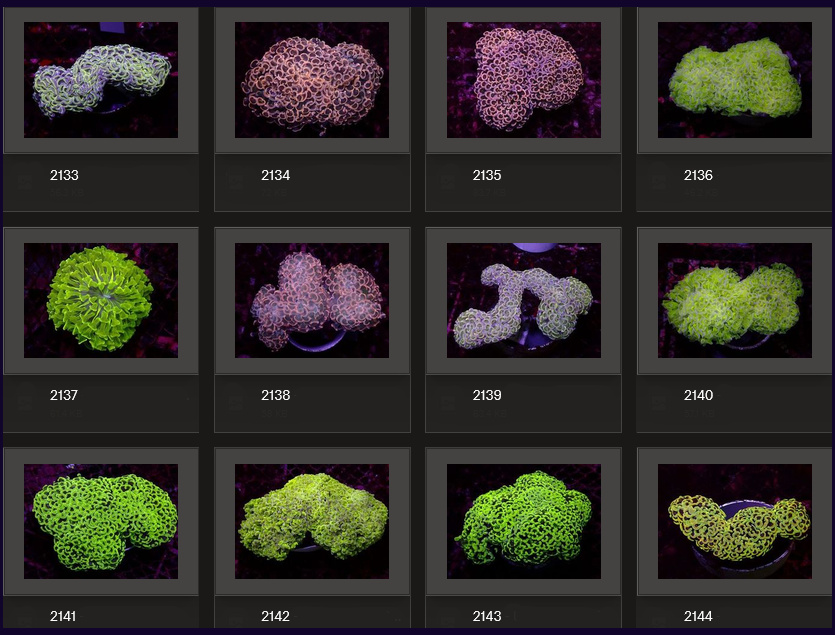Click the file name 2137
Viewport: 835px width, 635px height.
click(64, 395)
